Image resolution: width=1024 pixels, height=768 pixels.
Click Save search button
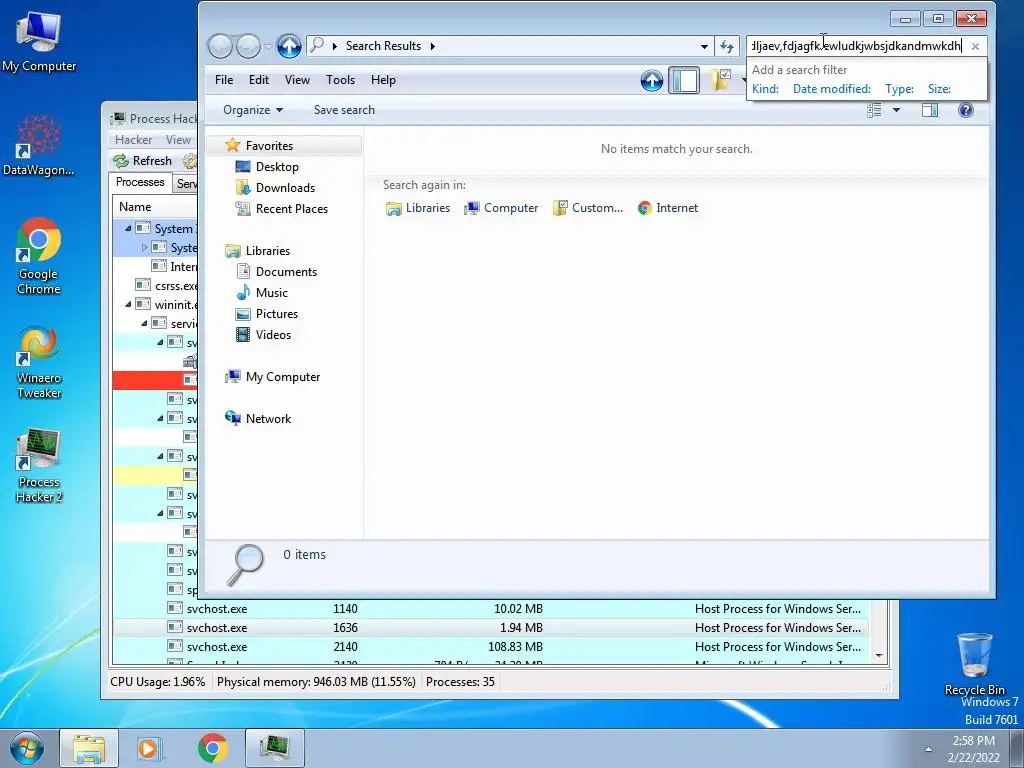coord(344,110)
